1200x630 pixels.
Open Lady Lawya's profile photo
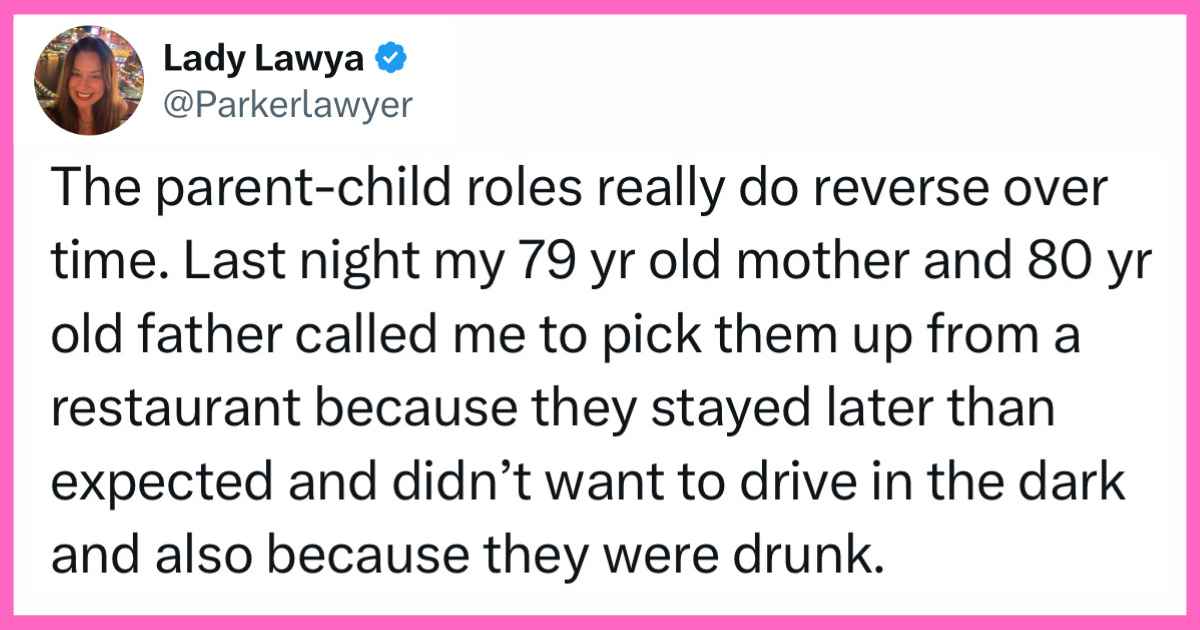tap(86, 80)
